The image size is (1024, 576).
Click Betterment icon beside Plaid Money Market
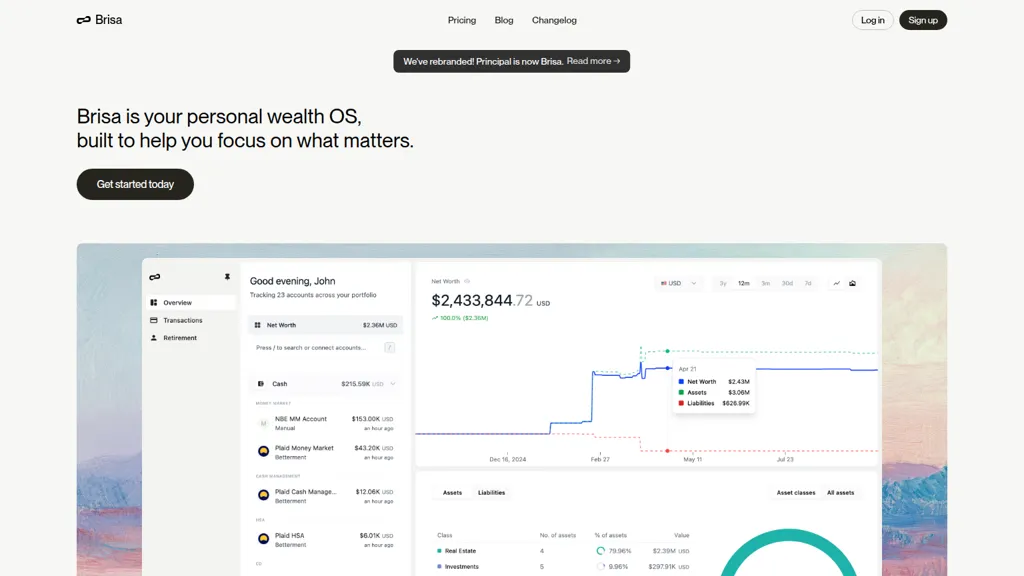(x=263, y=451)
